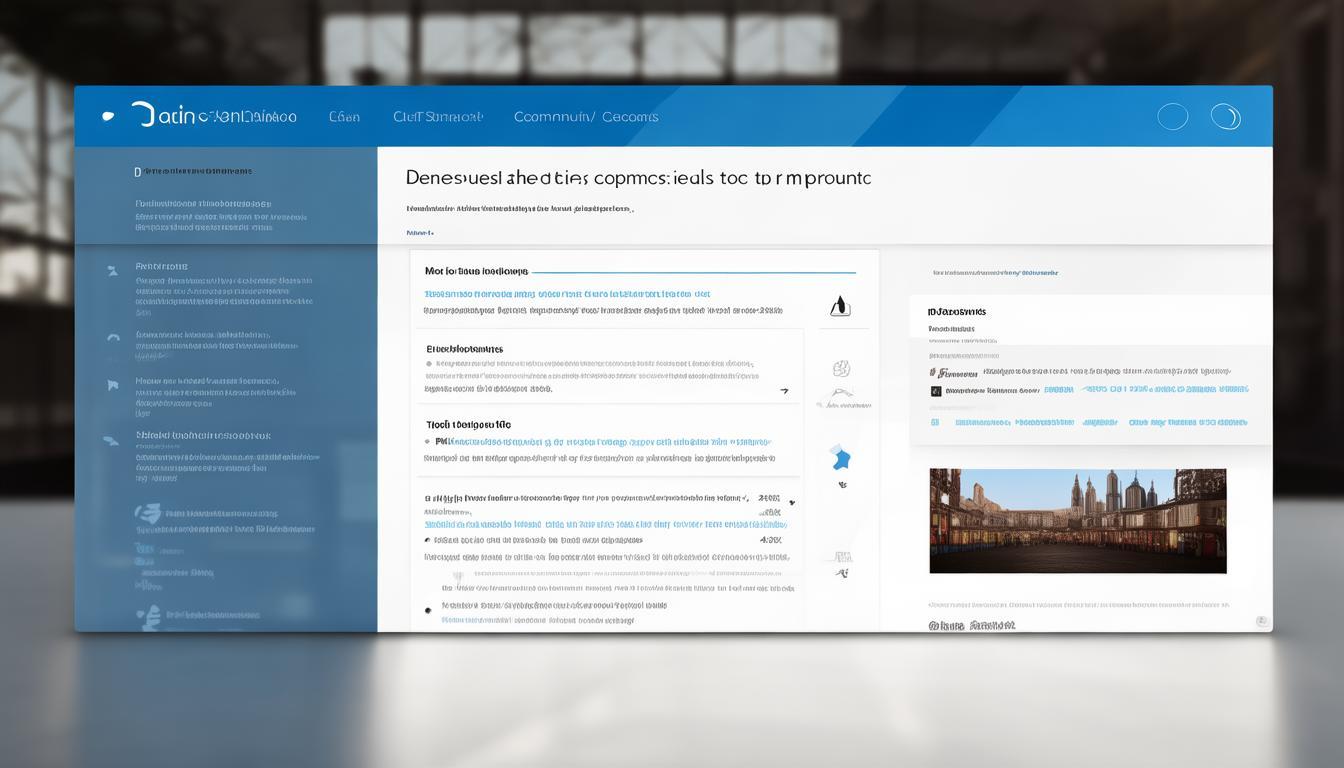Select the black bullet at bottom of list

[x=428, y=609]
